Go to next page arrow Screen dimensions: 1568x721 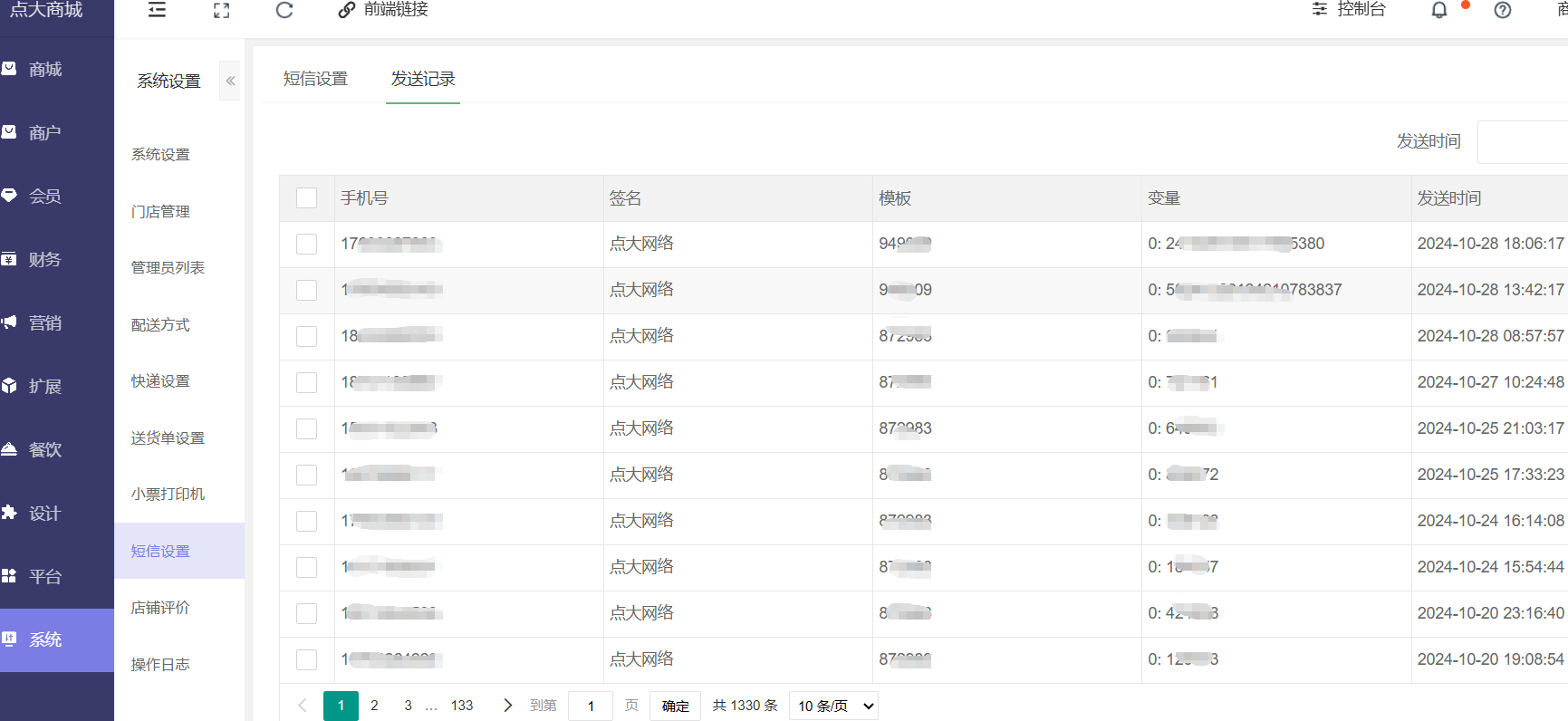point(507,706)
